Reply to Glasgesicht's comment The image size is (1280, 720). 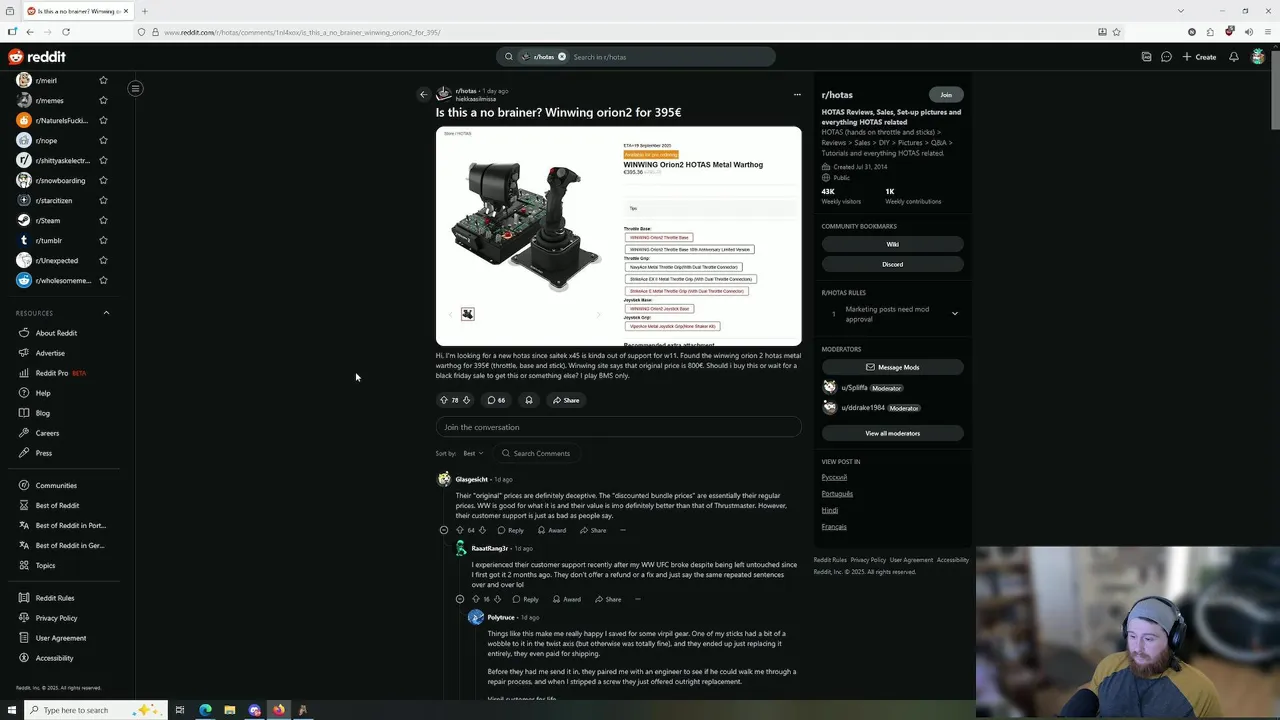click(511, 530)
